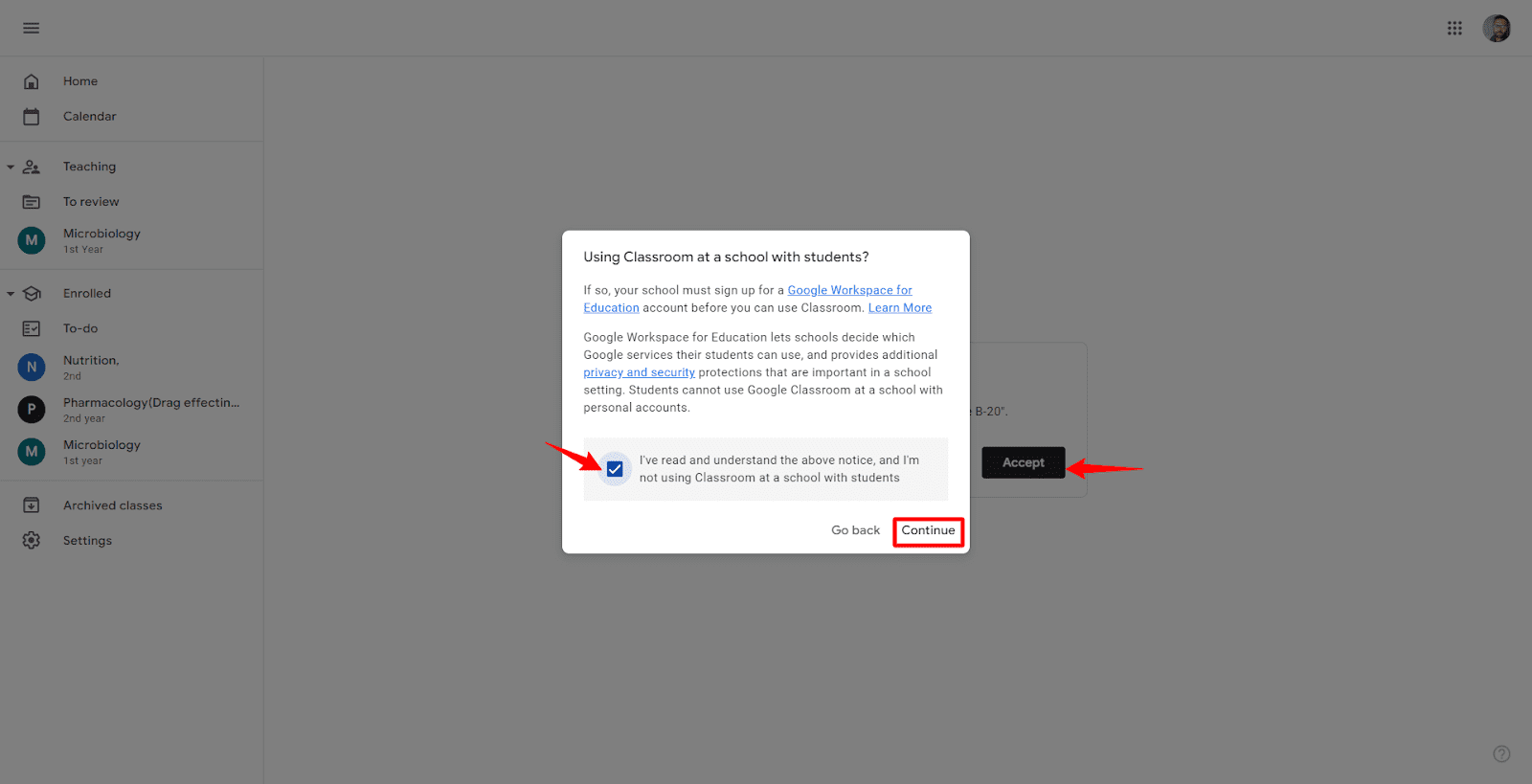The image size is (1532, 784).
Task: Open the Google apps grid
Action: coord(1454,28)
